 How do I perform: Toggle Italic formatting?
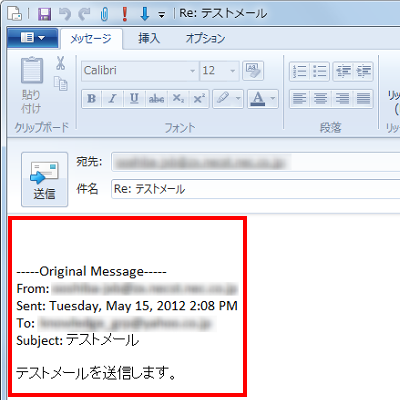[113, 99]
